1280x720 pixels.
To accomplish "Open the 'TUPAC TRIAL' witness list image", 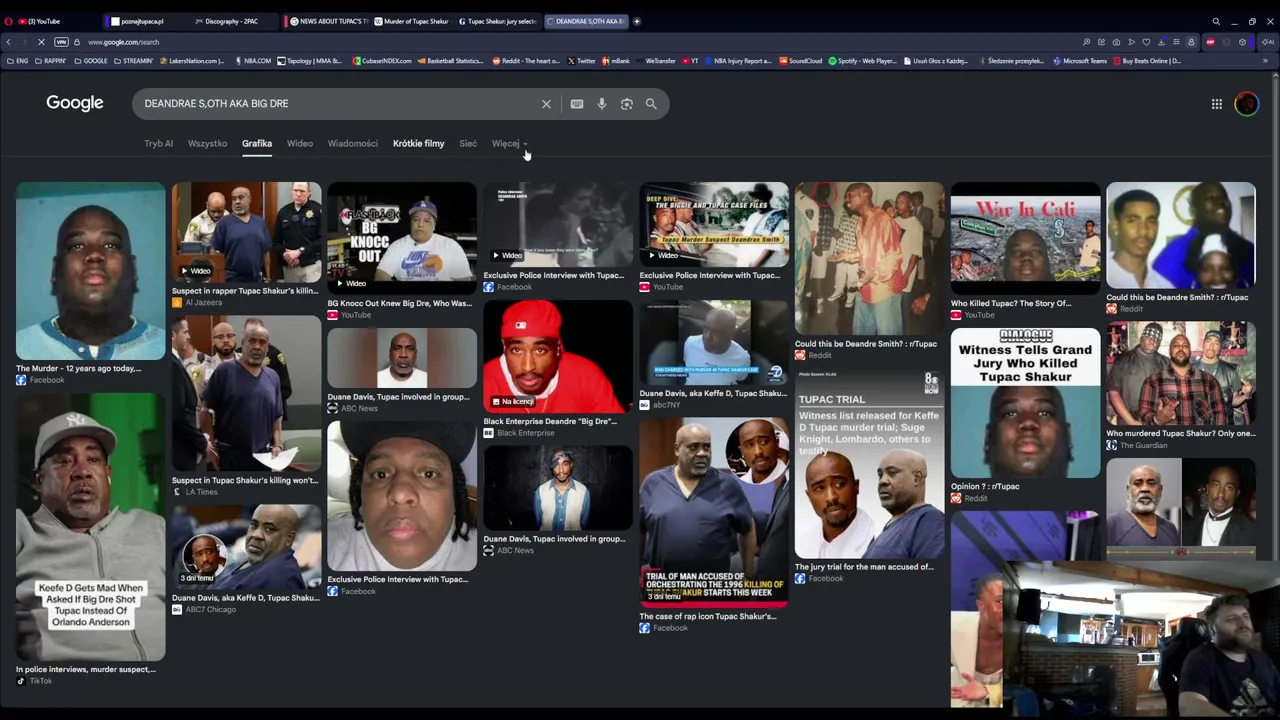I will (x=869, y=462).
